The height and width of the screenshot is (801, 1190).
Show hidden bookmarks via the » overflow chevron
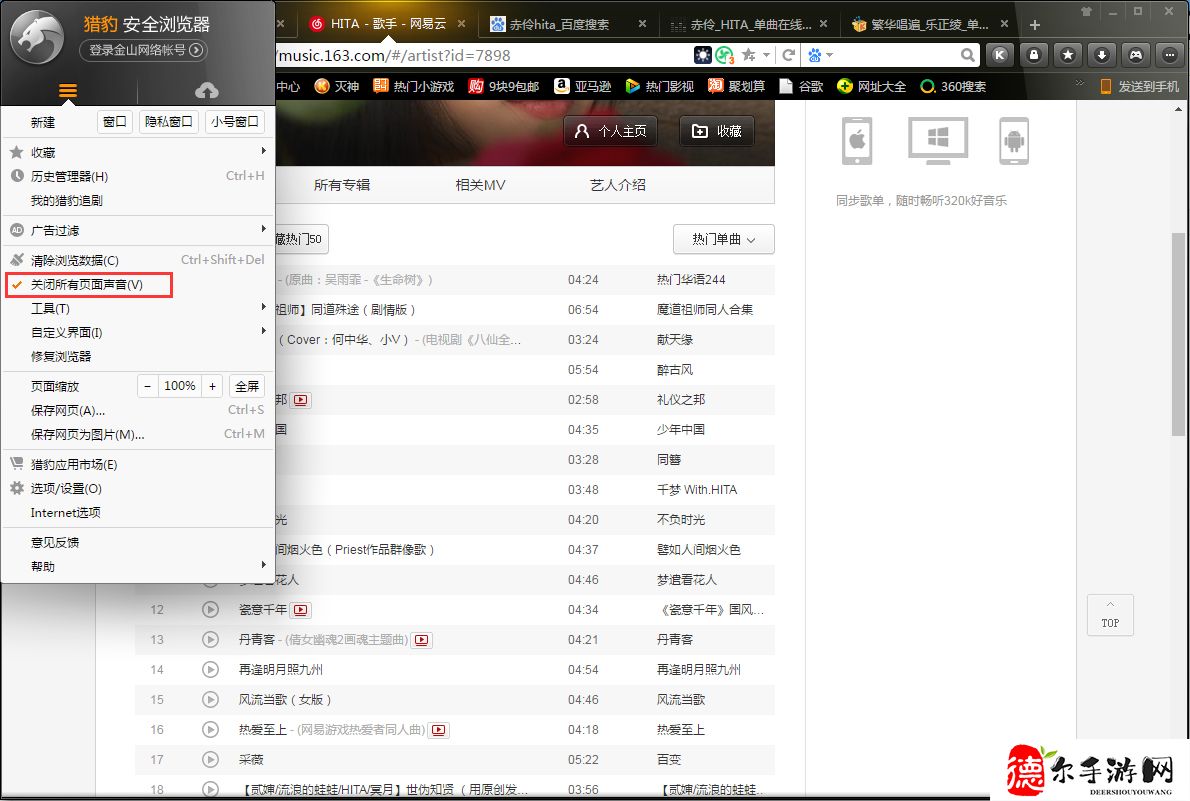pos(1079,83)
